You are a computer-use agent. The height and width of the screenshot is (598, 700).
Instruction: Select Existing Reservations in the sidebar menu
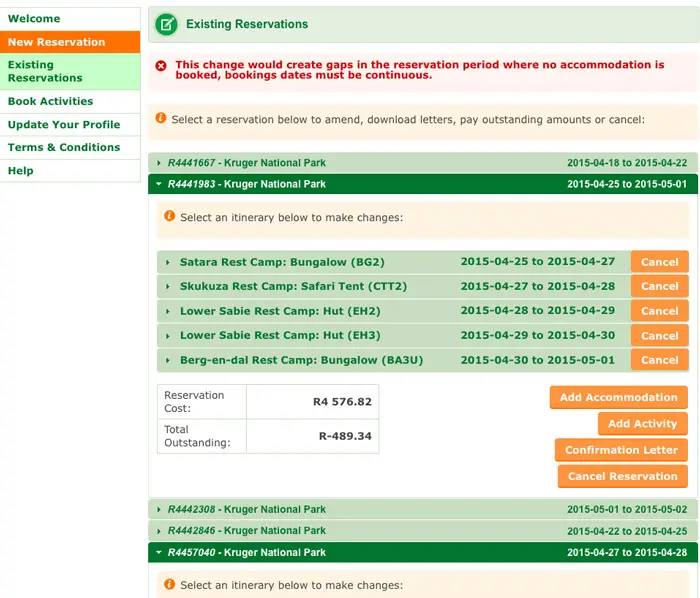[70, 71]
